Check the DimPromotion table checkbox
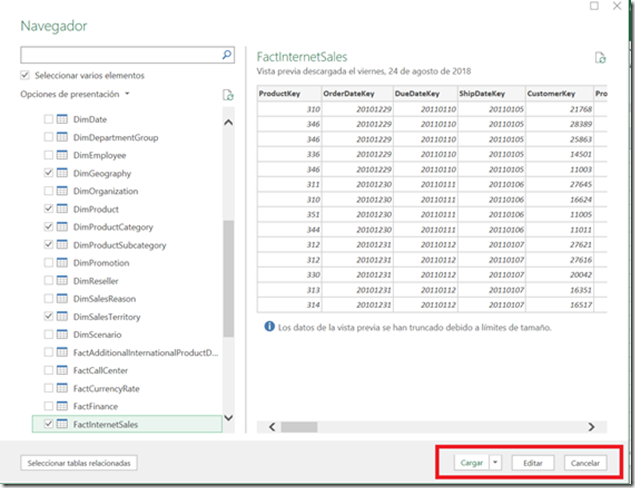The height and width of the screenshot is (488, 635). 47,263
